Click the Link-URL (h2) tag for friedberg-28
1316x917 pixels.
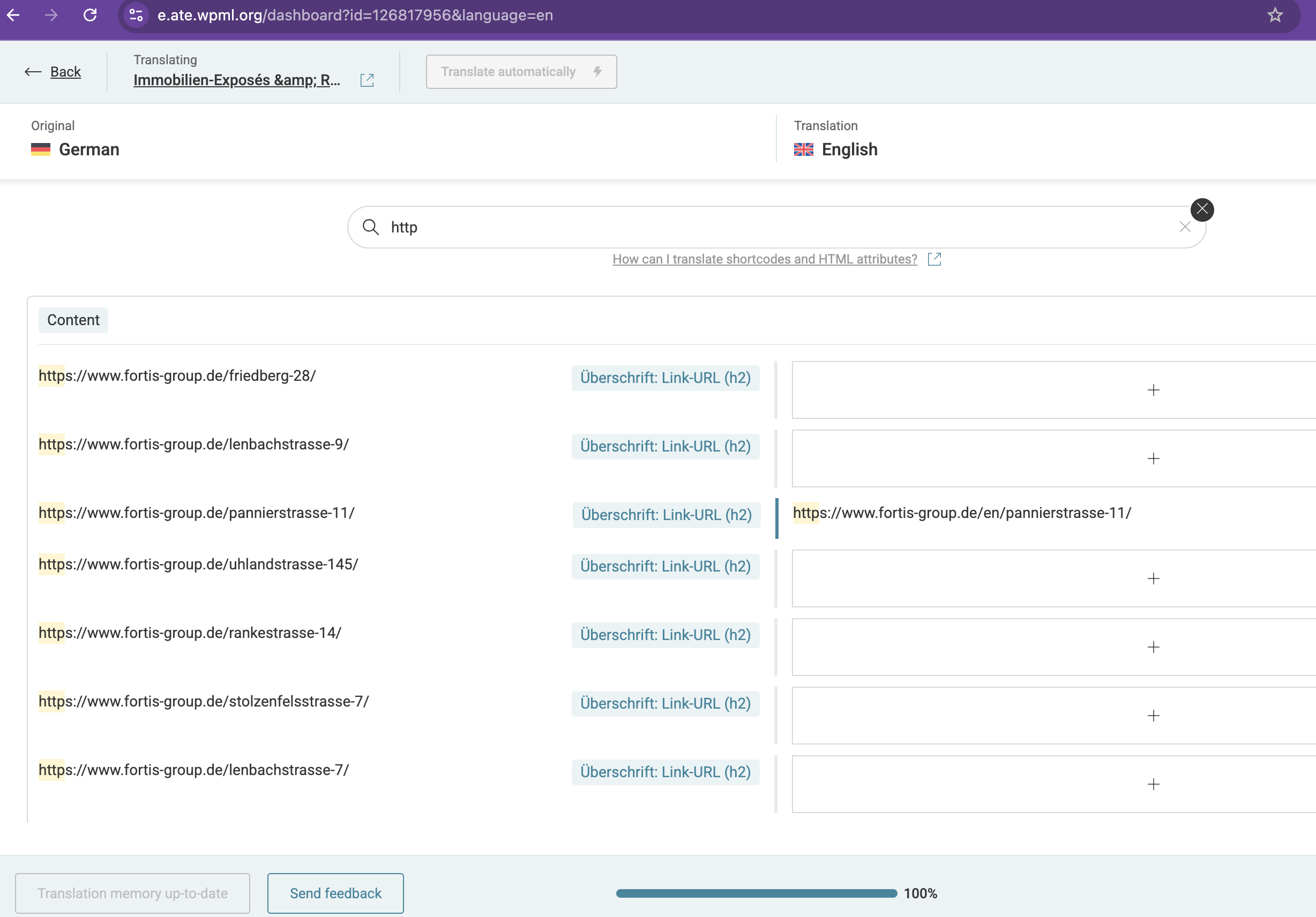[x=666, y=378]
